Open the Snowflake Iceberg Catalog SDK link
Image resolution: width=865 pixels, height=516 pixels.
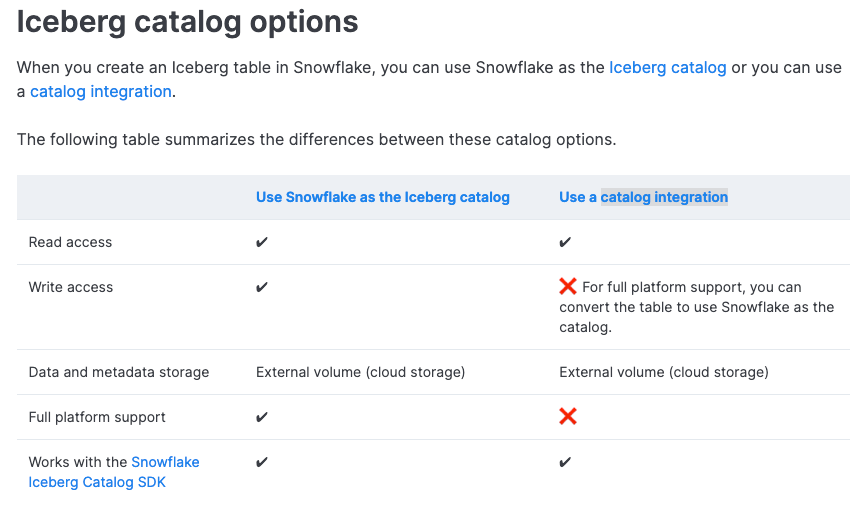pos(114,472)
